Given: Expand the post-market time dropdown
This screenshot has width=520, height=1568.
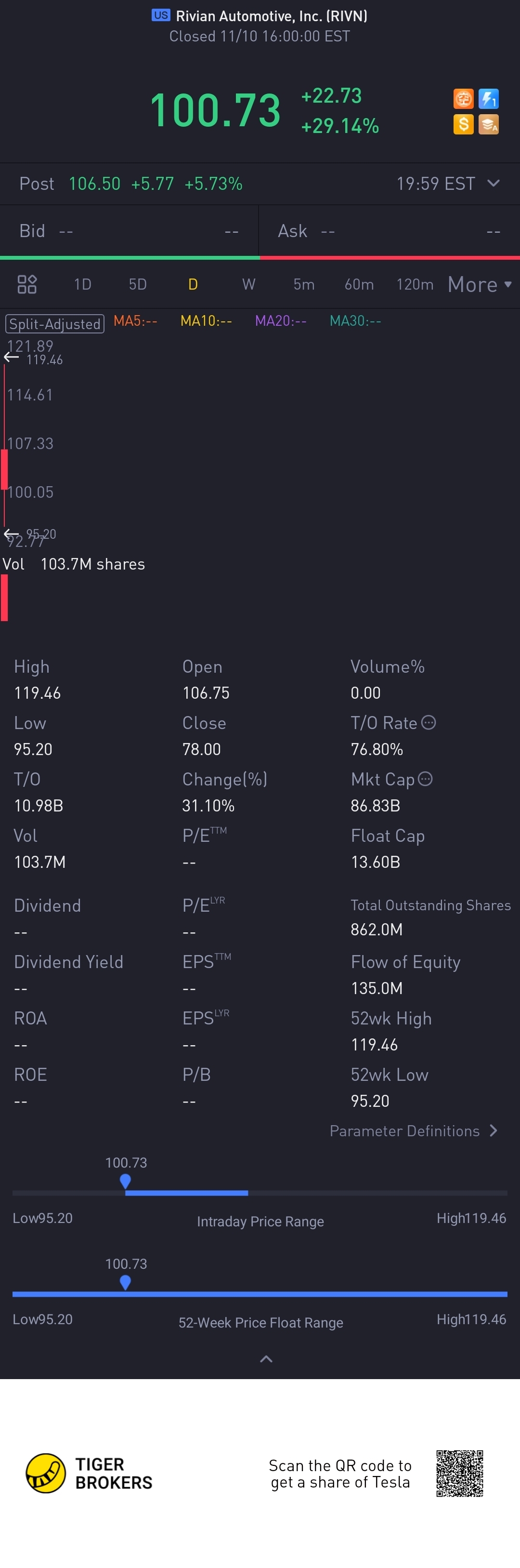Looking at the screenshot, I should (x=493, y=183).
